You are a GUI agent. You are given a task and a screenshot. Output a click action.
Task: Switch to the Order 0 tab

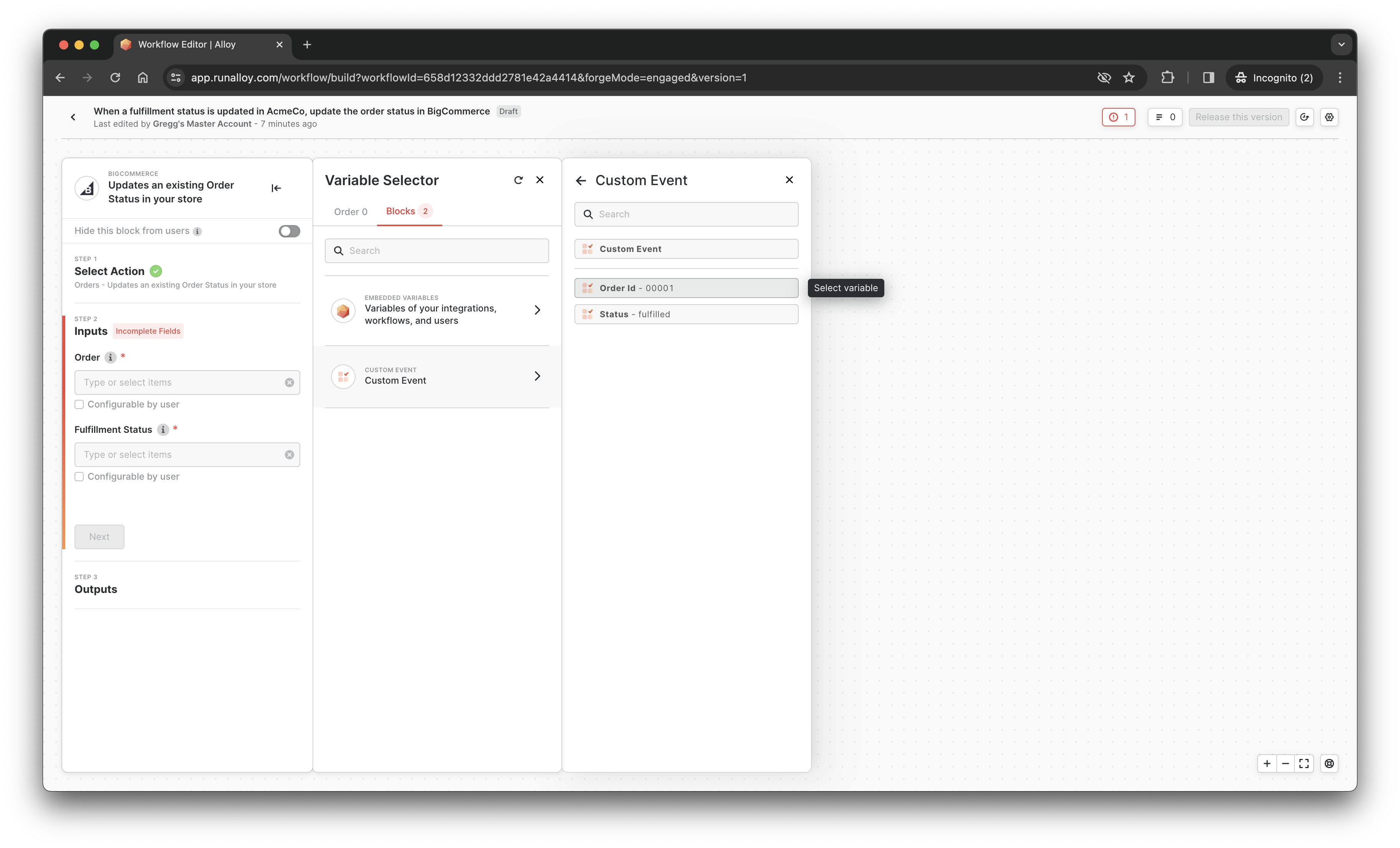click(x=350, y=212)
